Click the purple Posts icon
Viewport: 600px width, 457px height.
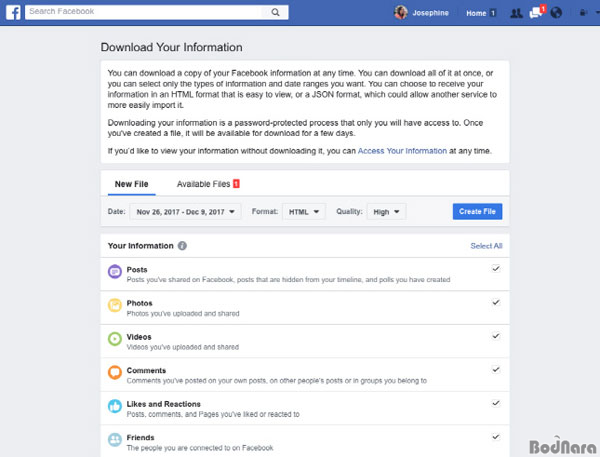(x=115, y=272)
